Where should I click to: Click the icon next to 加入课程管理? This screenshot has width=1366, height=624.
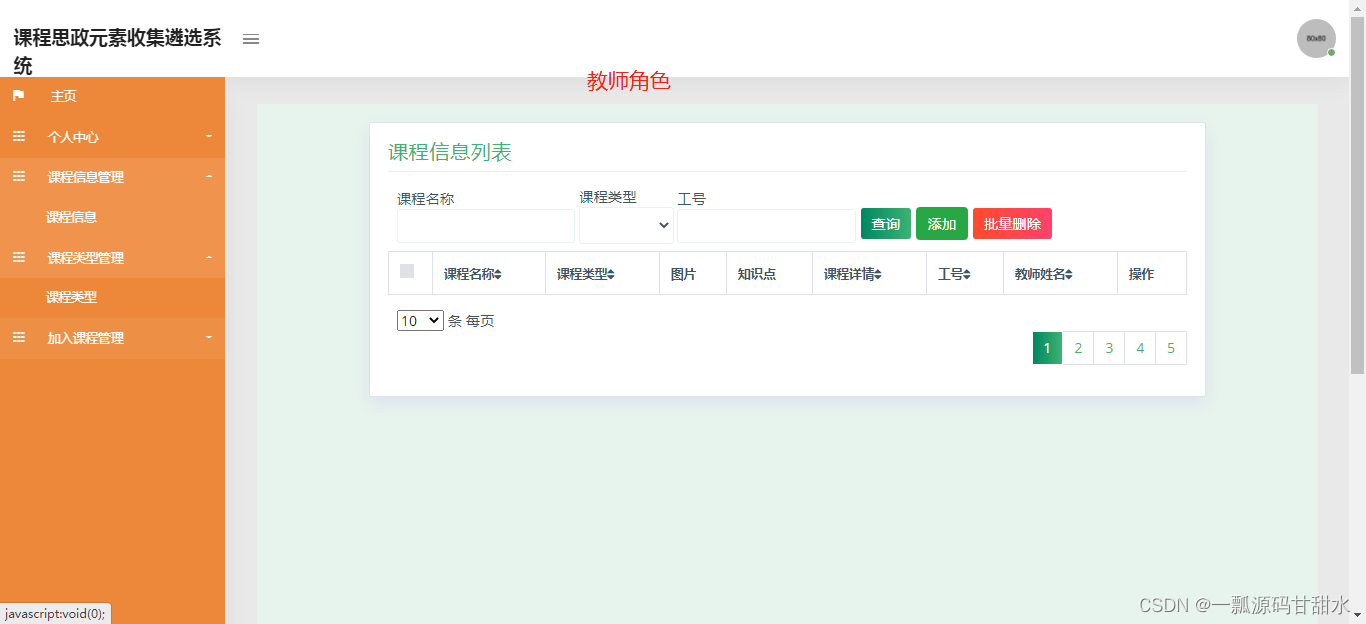18,337
